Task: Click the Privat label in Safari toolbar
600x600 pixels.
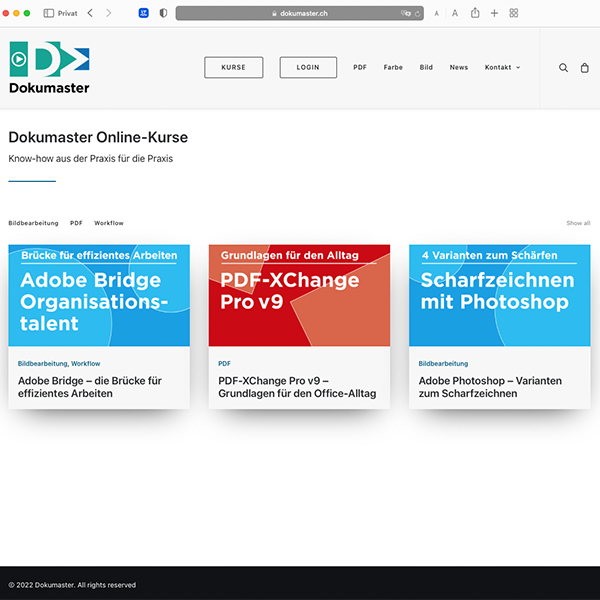Action: [67, 13]
